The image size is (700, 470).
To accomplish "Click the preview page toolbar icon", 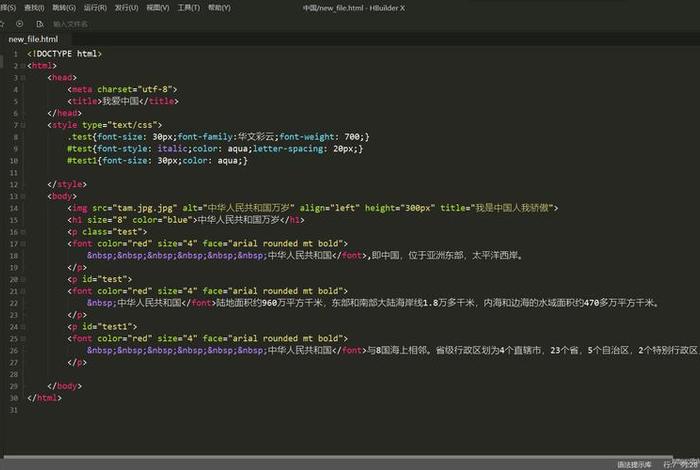I will [x=40, y=24].
